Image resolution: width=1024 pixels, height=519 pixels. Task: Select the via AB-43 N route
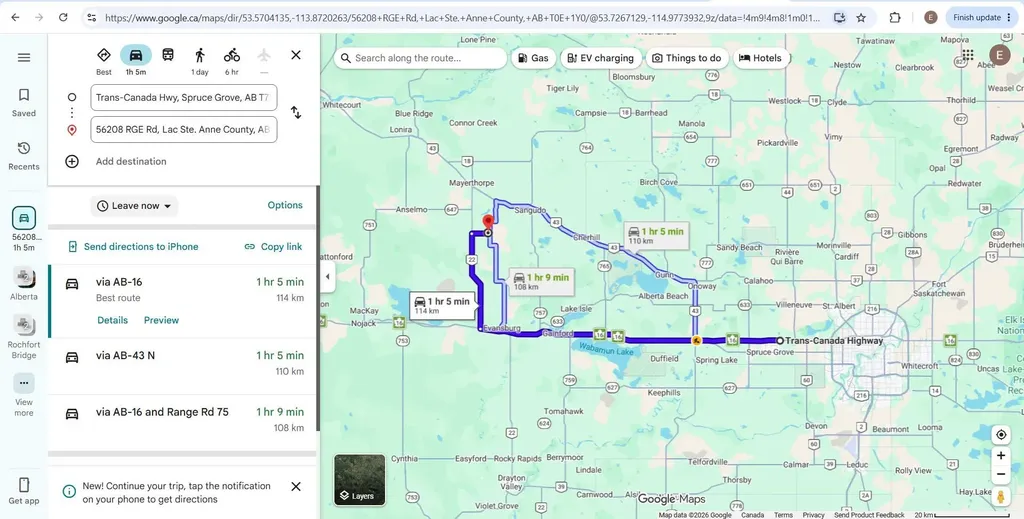[x=182, y=366]
